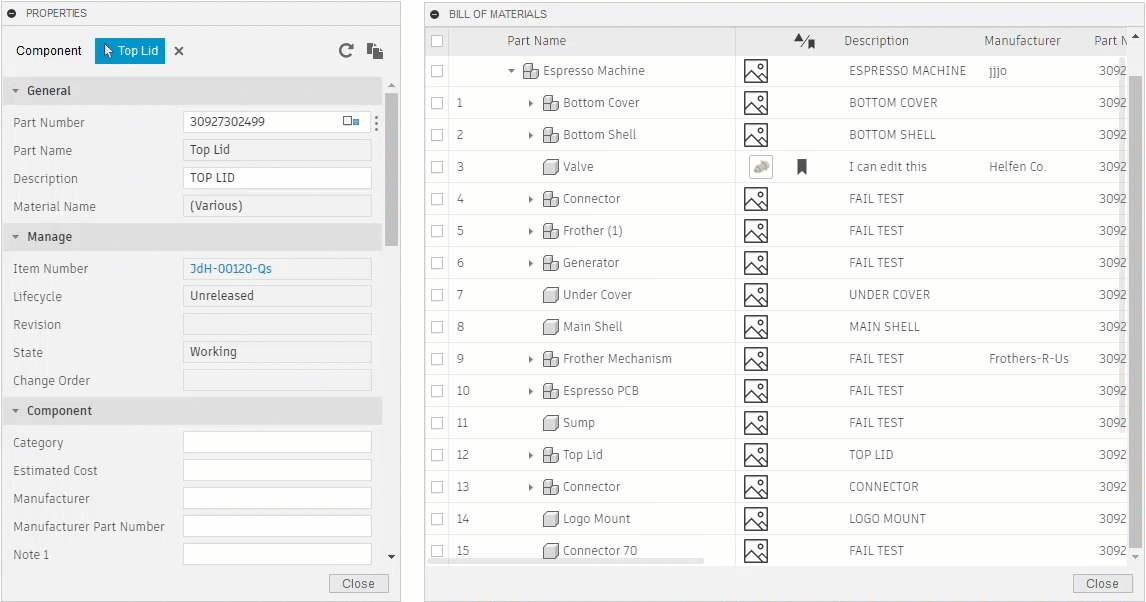Screen dimensions: 1146x602
Task: Collapse the Manage section
Action: (15, 237)
